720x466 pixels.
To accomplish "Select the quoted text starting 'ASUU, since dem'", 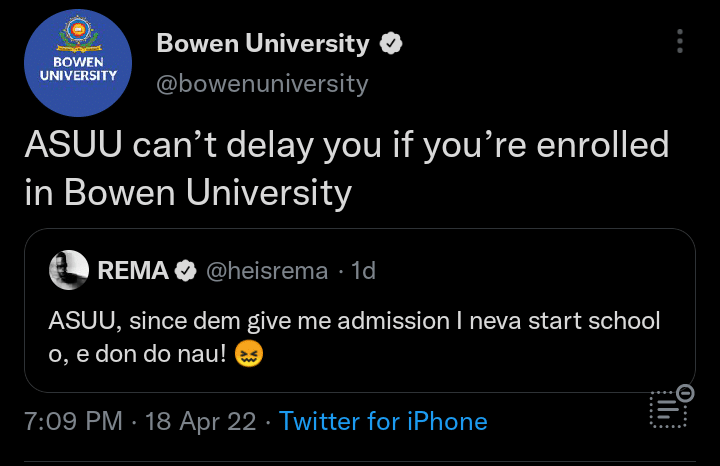I will point(354,322).
